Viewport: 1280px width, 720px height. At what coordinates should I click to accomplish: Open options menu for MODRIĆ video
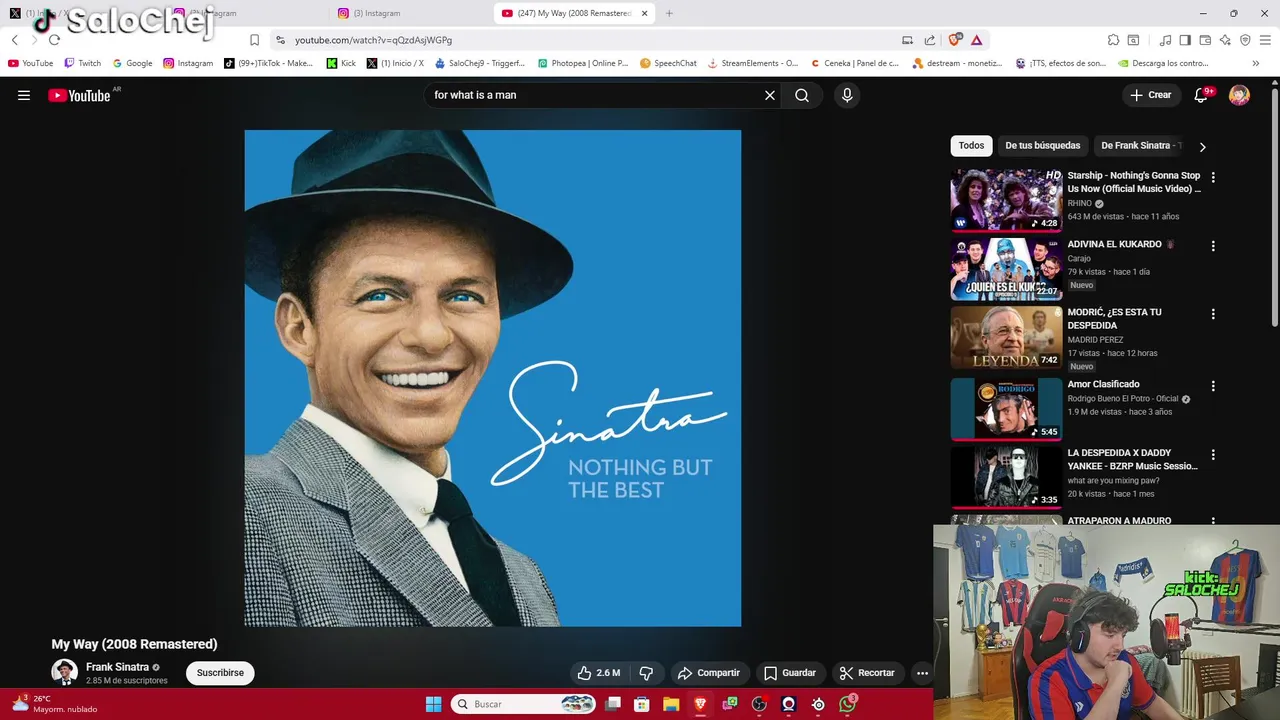pyautogui.click(x=1213, y=314)
